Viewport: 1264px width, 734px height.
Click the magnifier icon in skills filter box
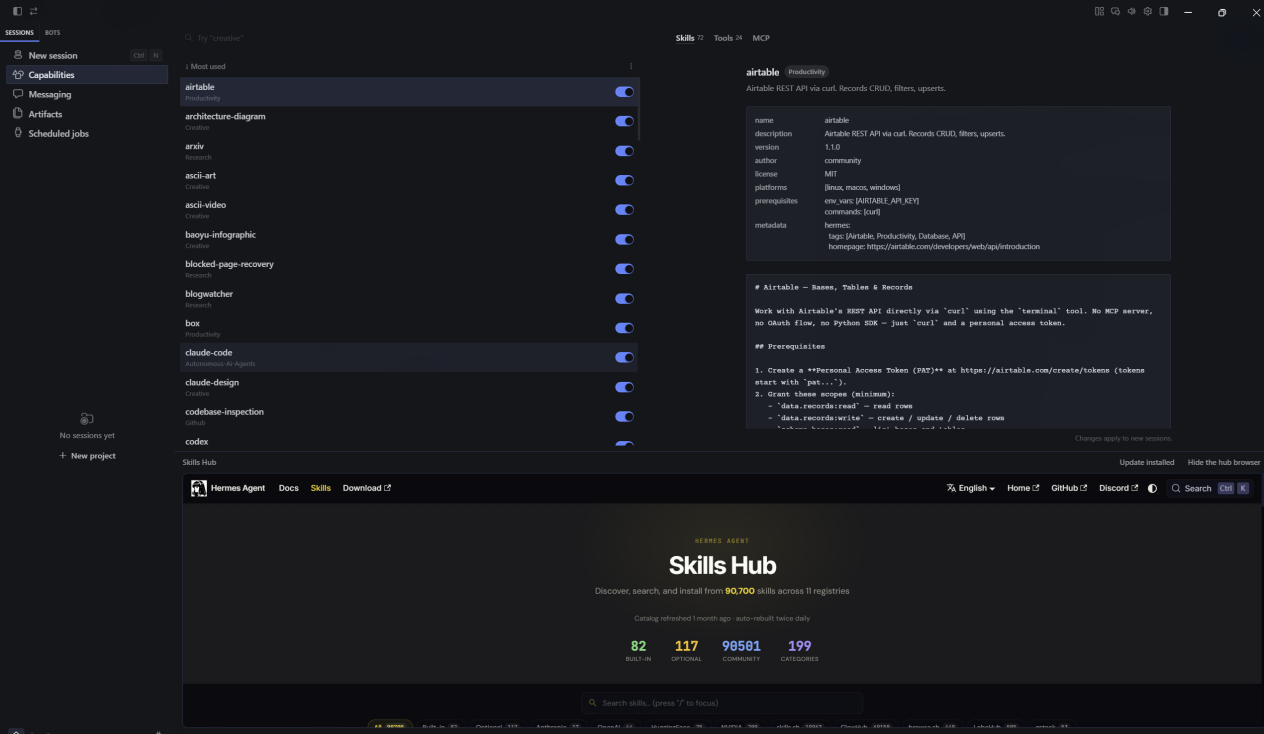tap(188, 38)
